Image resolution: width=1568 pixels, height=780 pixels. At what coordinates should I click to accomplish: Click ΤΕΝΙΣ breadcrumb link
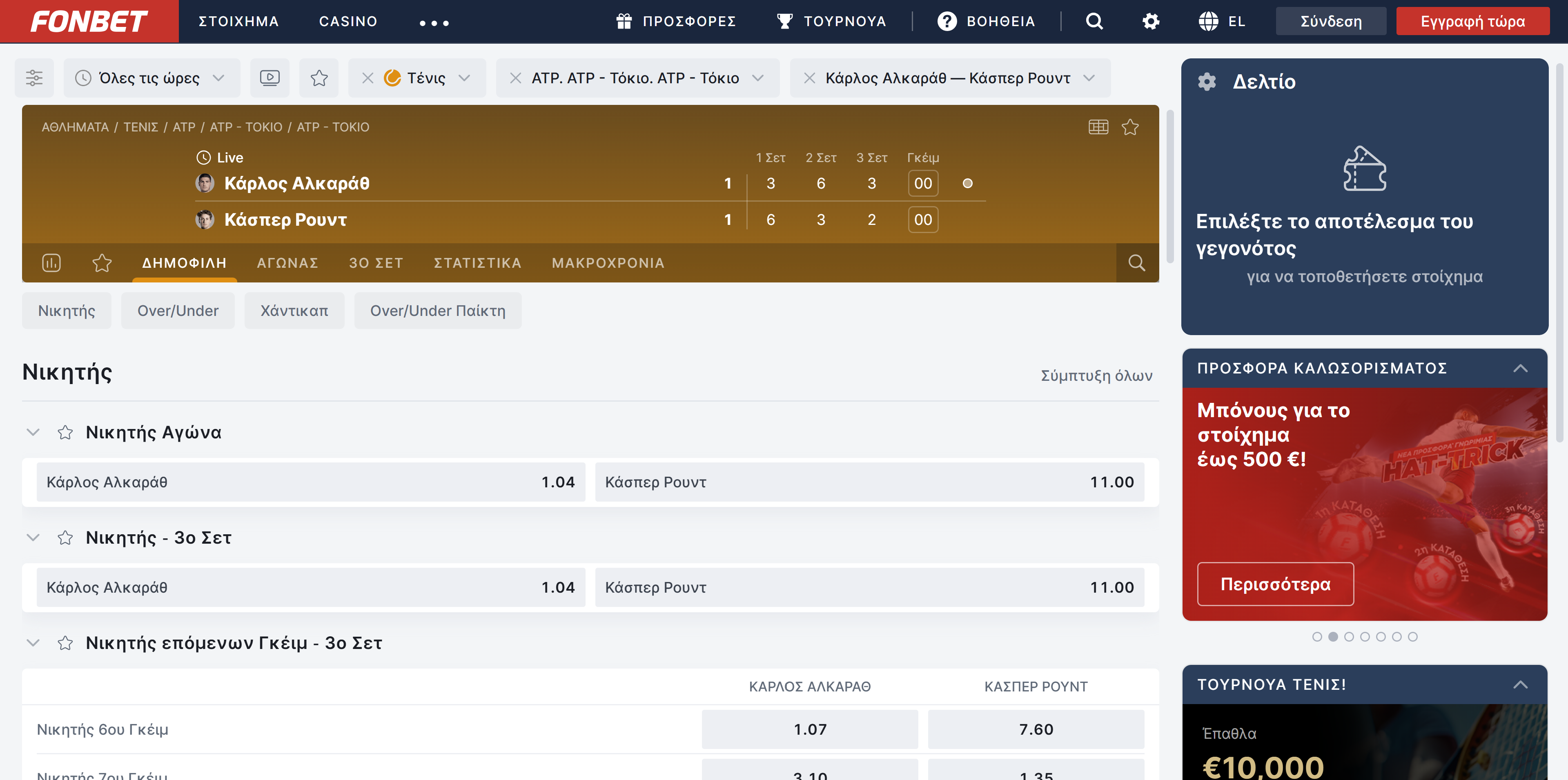(140, 127)
